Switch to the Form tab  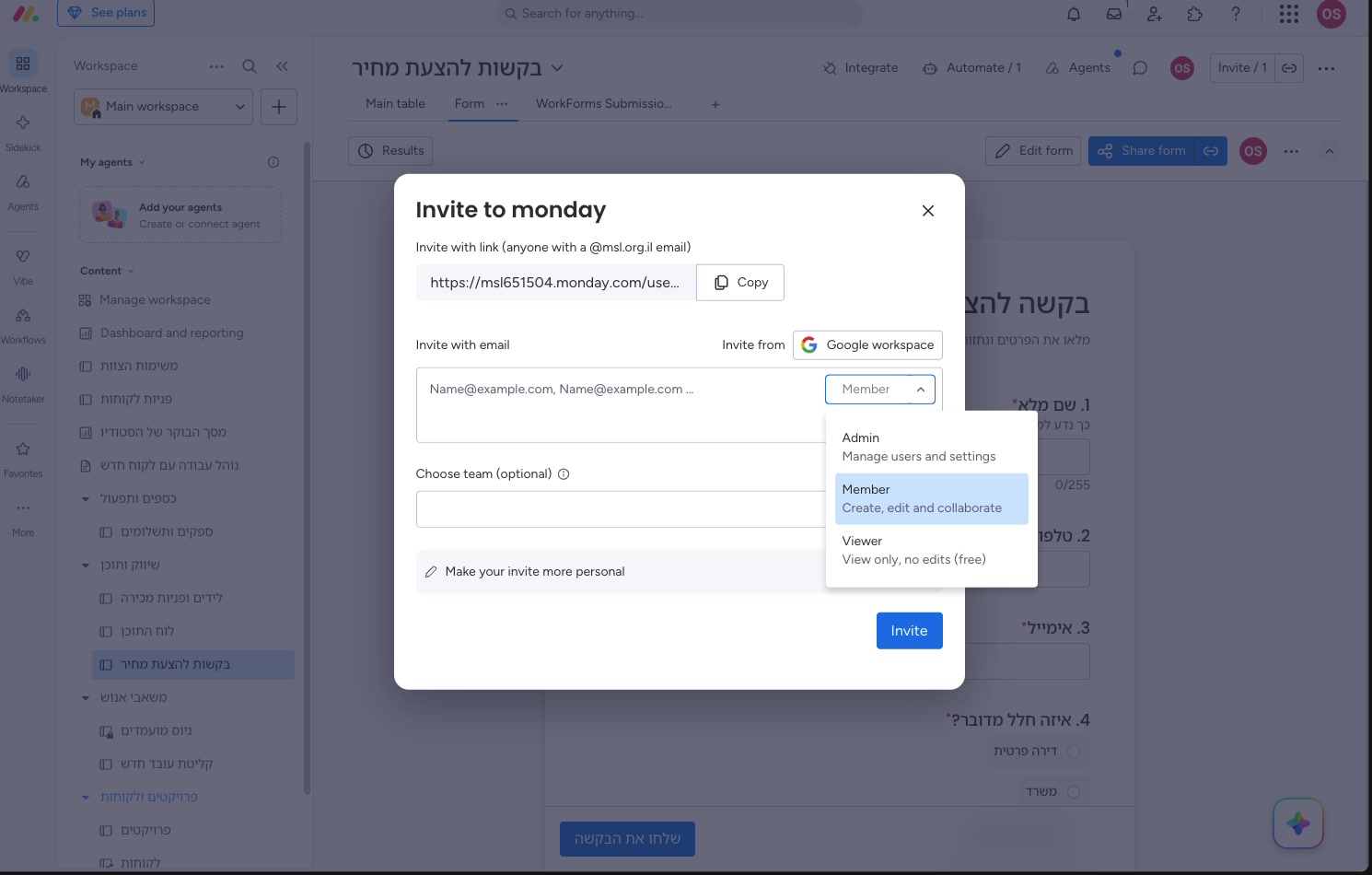coord(470,104)
